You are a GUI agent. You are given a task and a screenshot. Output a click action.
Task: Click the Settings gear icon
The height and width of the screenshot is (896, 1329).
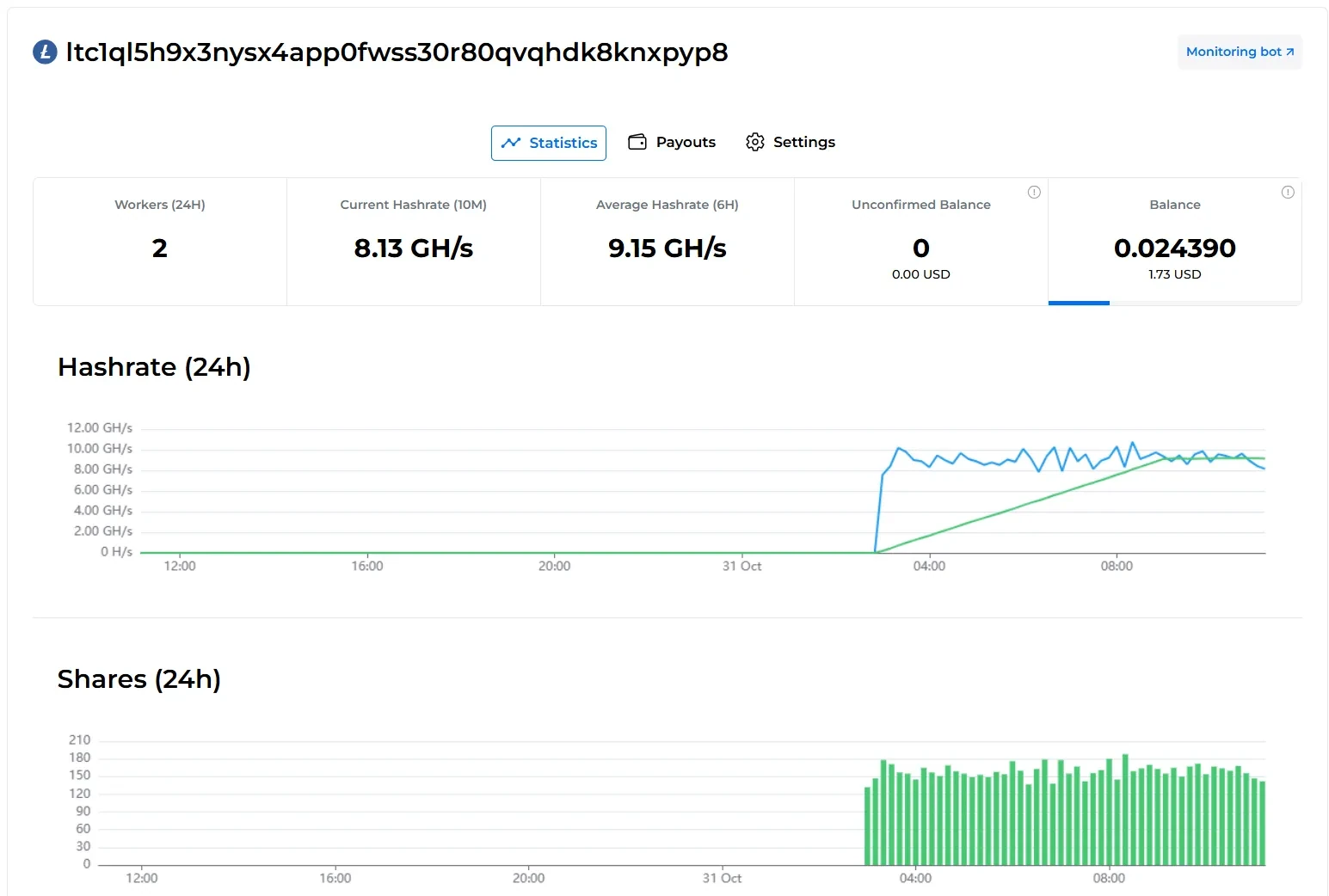click(x=754, y=142)
